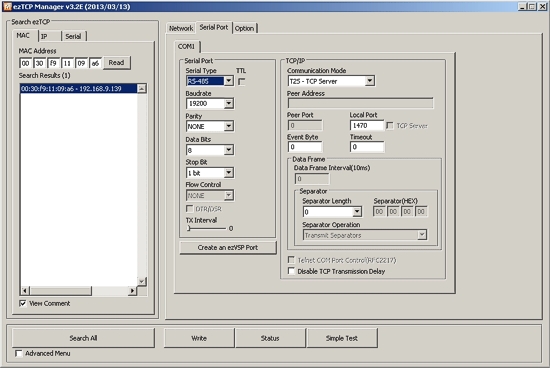Open the Serial Type dropdown
Viewport: 550px width, 368px height.
[229, 81]
